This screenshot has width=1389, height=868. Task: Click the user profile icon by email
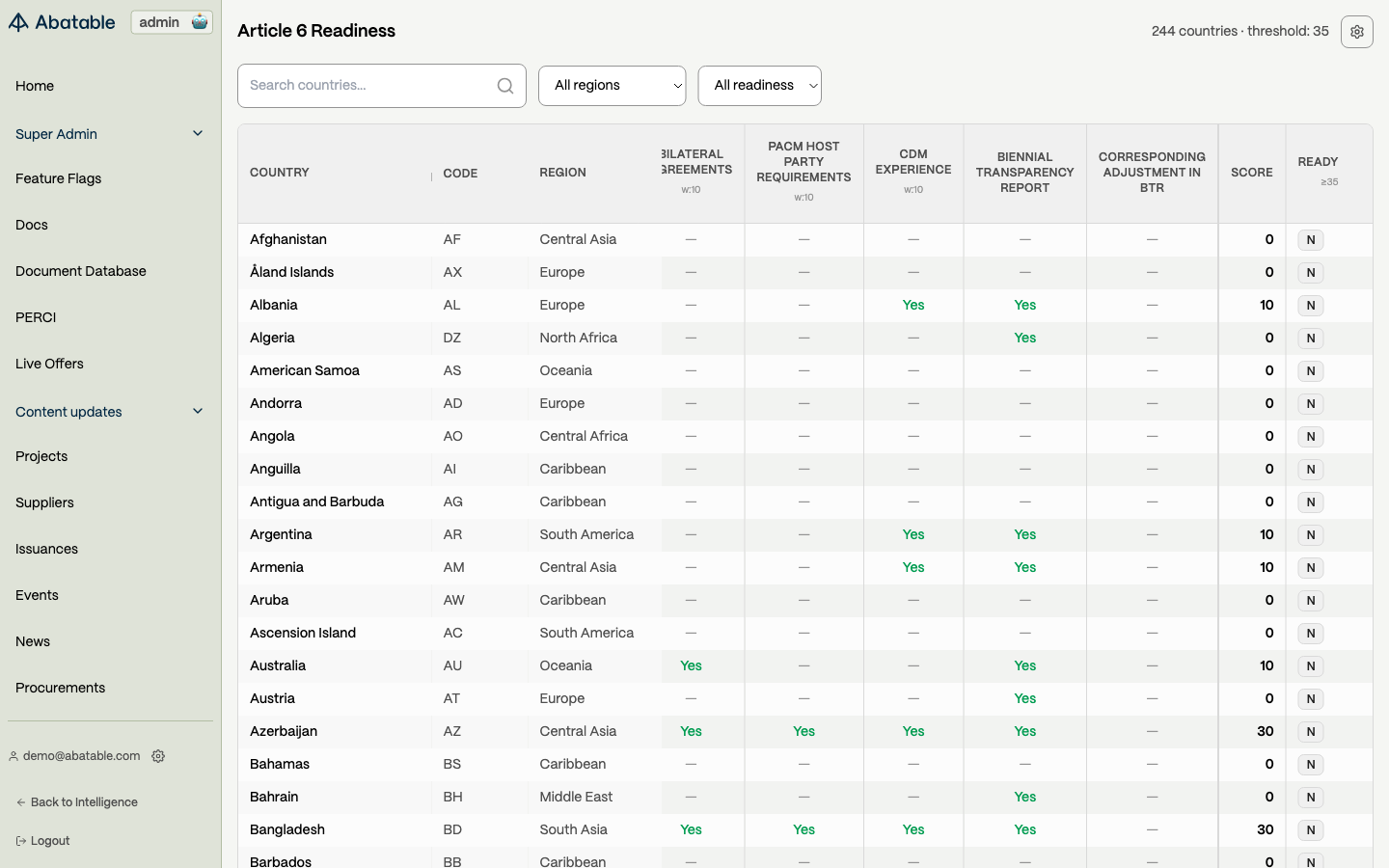[14, 756]
